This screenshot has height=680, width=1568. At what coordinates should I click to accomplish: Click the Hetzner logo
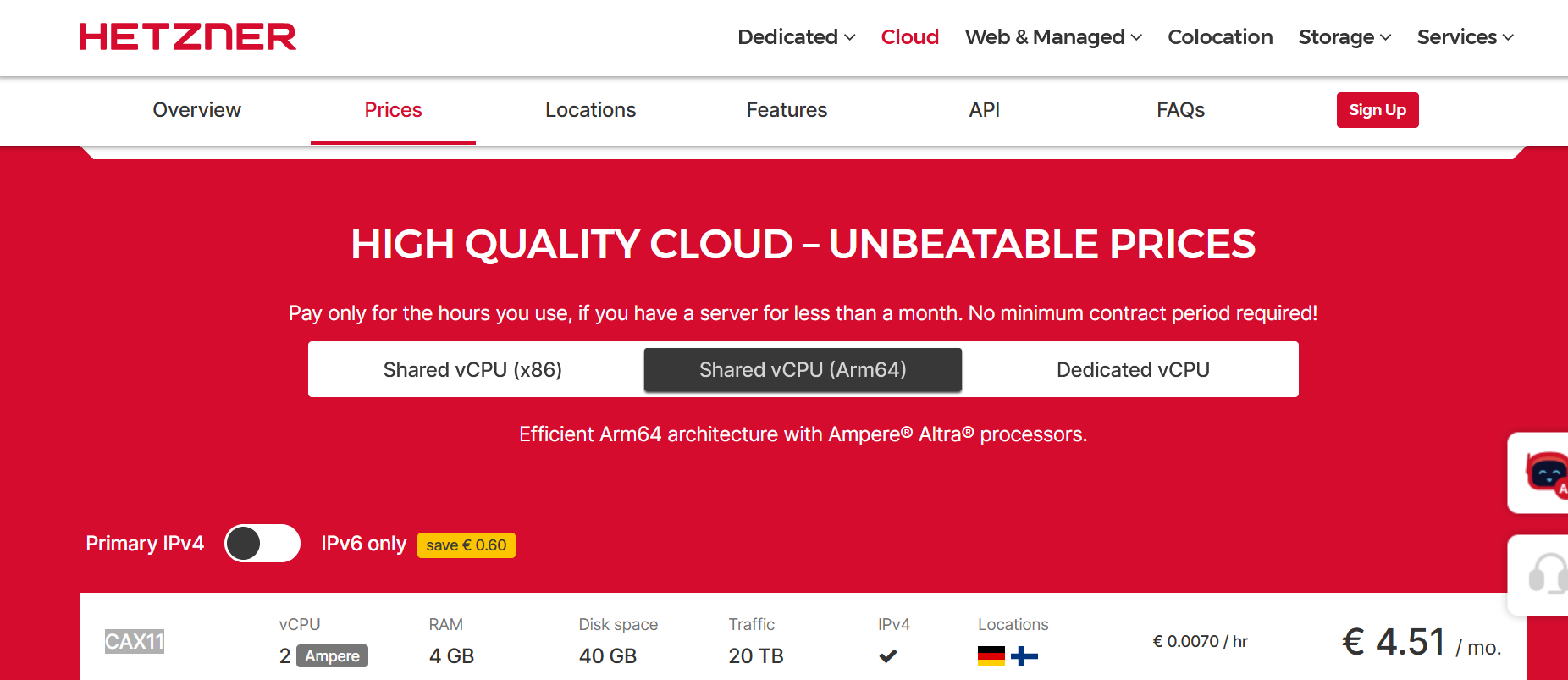pyautogui.click(x=188, y=36)
